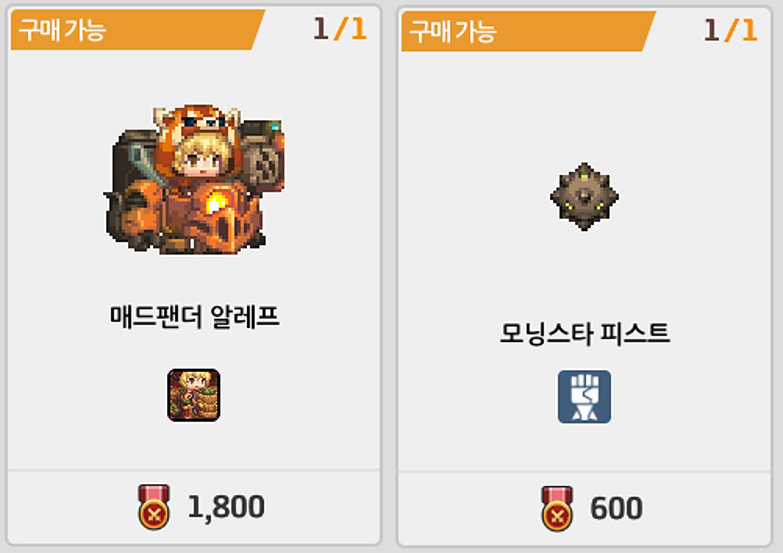
Task: Click the 1/1 counter on left card
Action: point(340,29)
